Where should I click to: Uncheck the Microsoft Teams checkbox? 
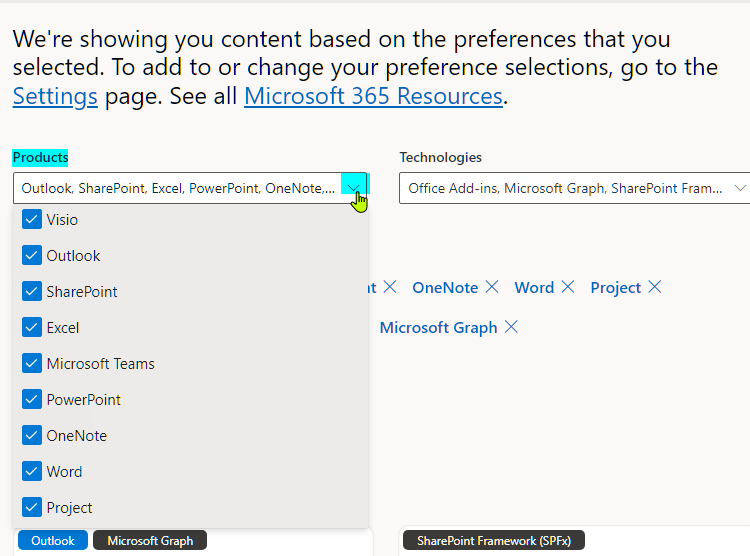(32, 364)
